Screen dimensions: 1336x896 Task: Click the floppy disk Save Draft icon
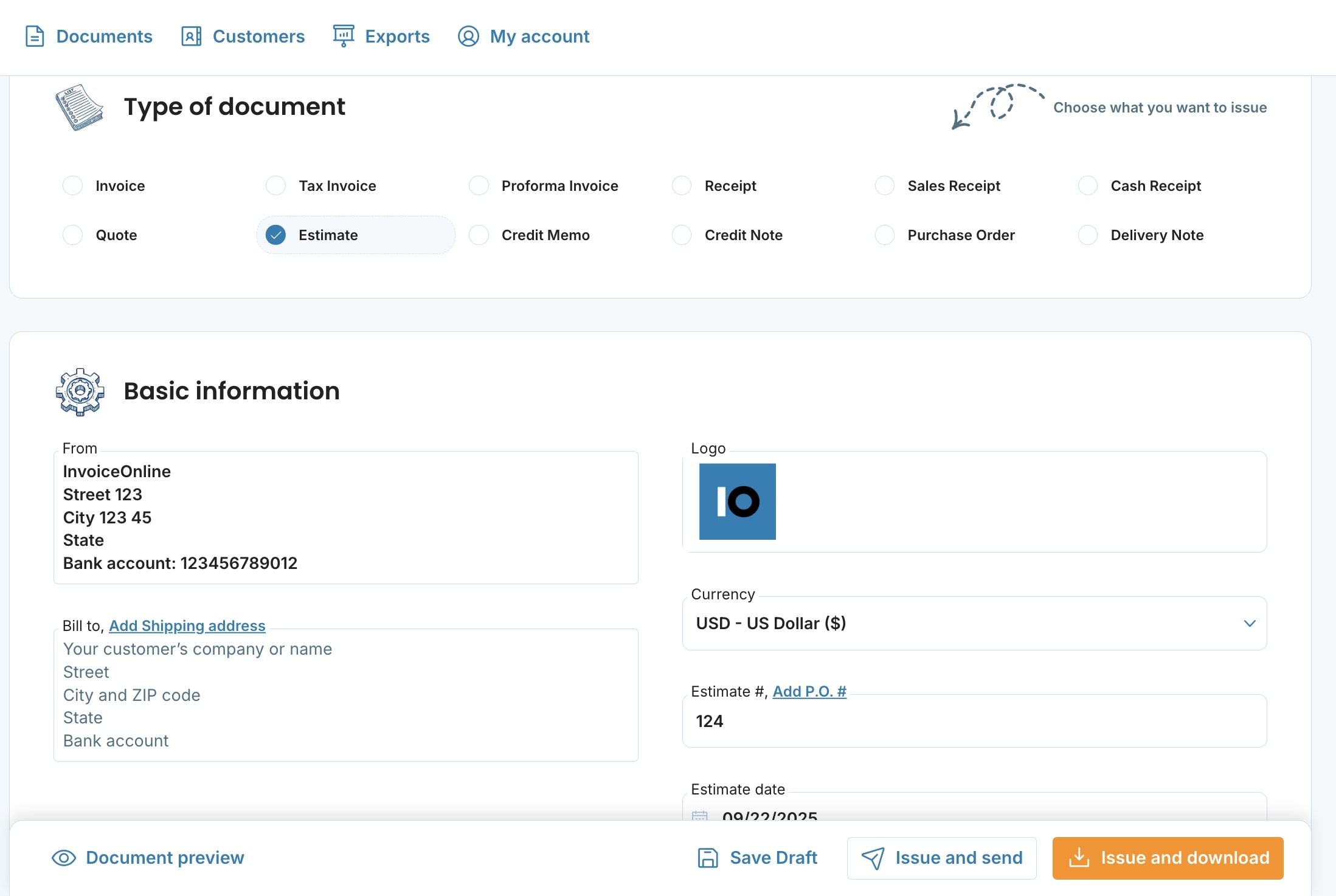[708, 858]
